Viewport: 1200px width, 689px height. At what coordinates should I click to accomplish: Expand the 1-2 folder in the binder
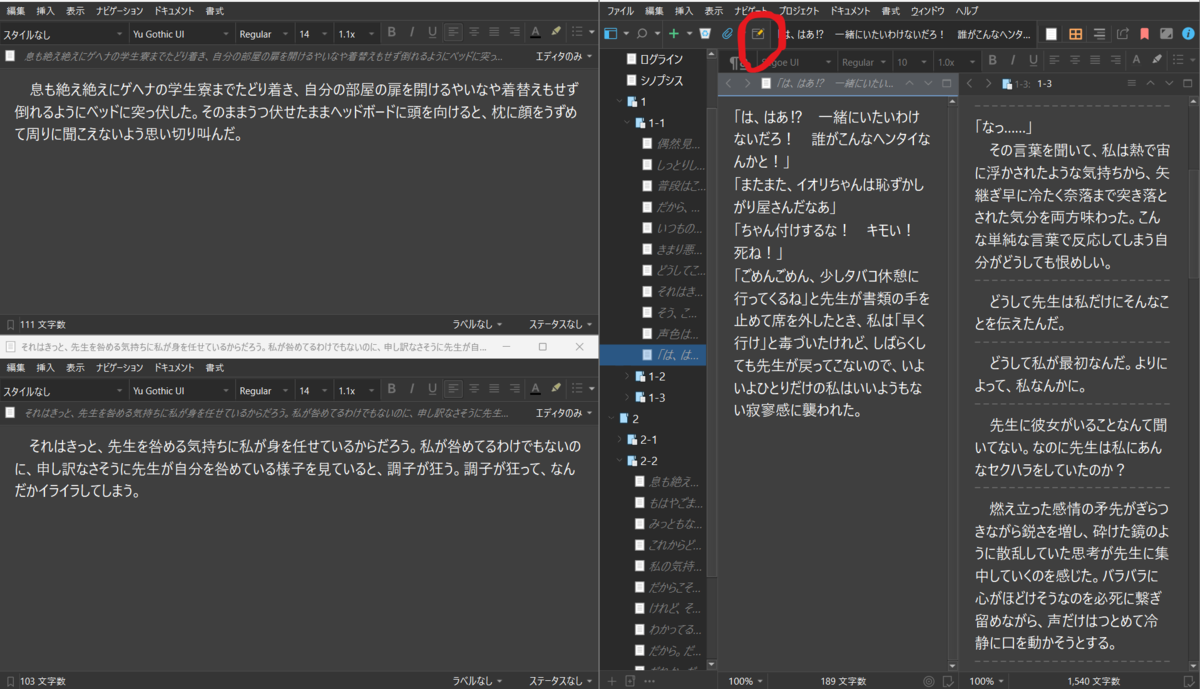coord(629,375)
